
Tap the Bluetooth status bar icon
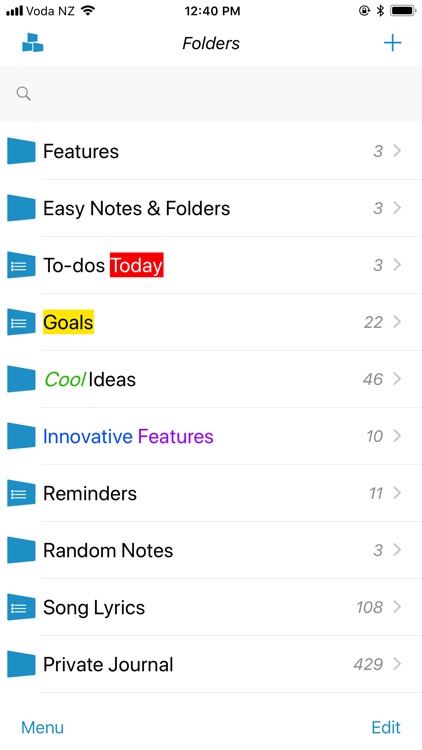[380, 11]
